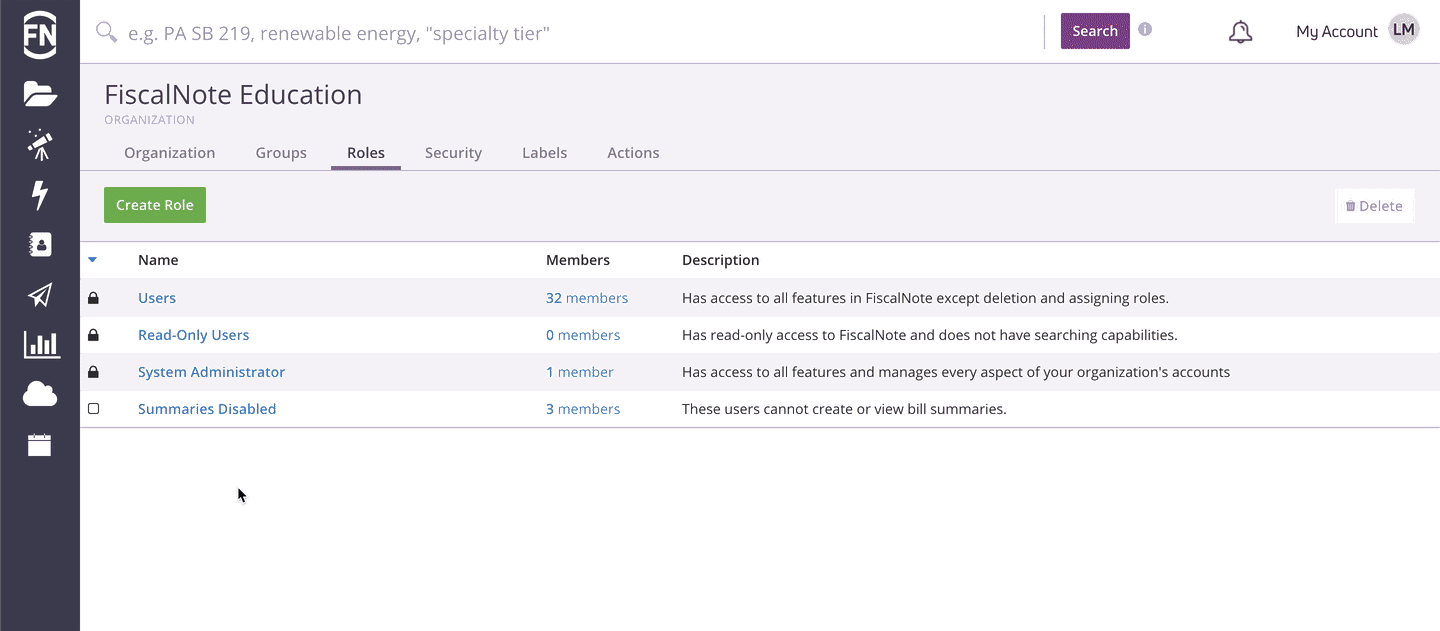This screenshot has height=631, width=1440.
Task: Click the cloud icon in the sidebar
Action: coord(40,395)
